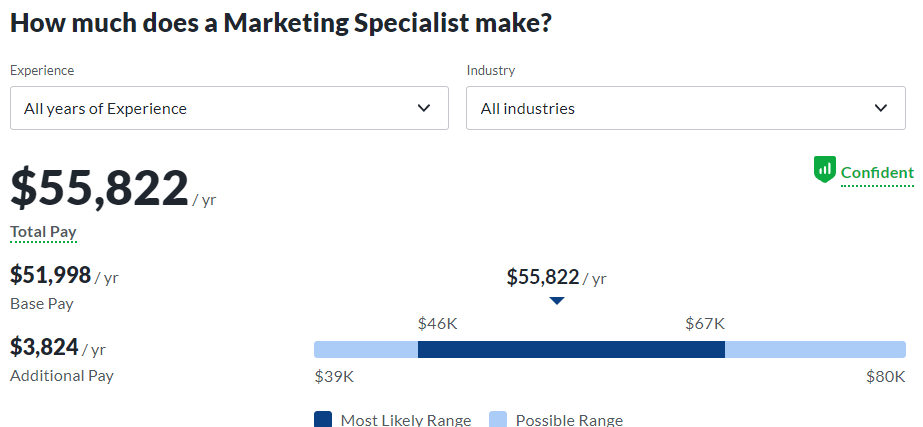The height and width of the screenshot is (427, 923).
Task: Open the All industries dropdown
Action: pos(686,108)
